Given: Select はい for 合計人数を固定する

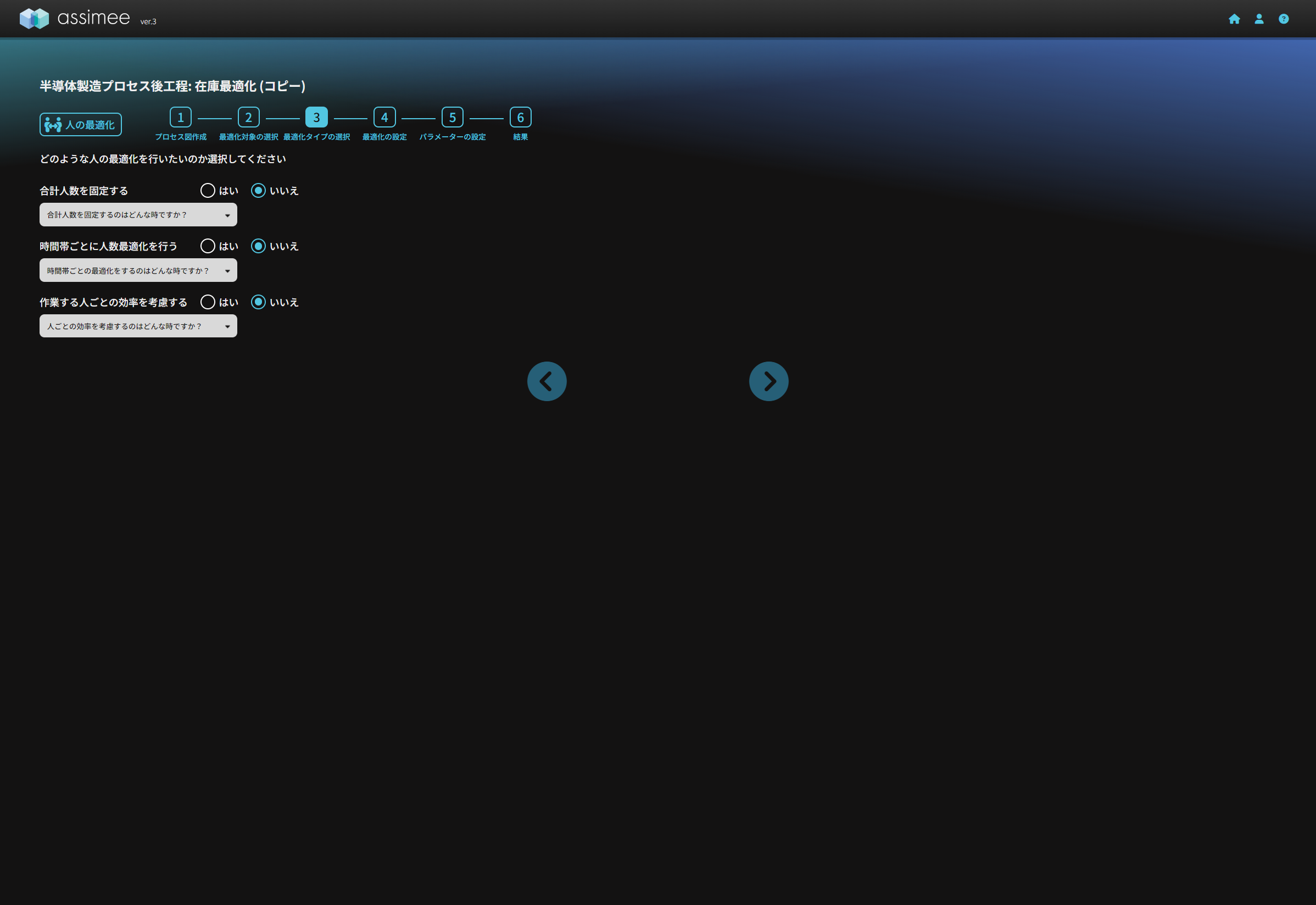Looking at the screenshot, I should pyautogui.click(x=208, y=191).
